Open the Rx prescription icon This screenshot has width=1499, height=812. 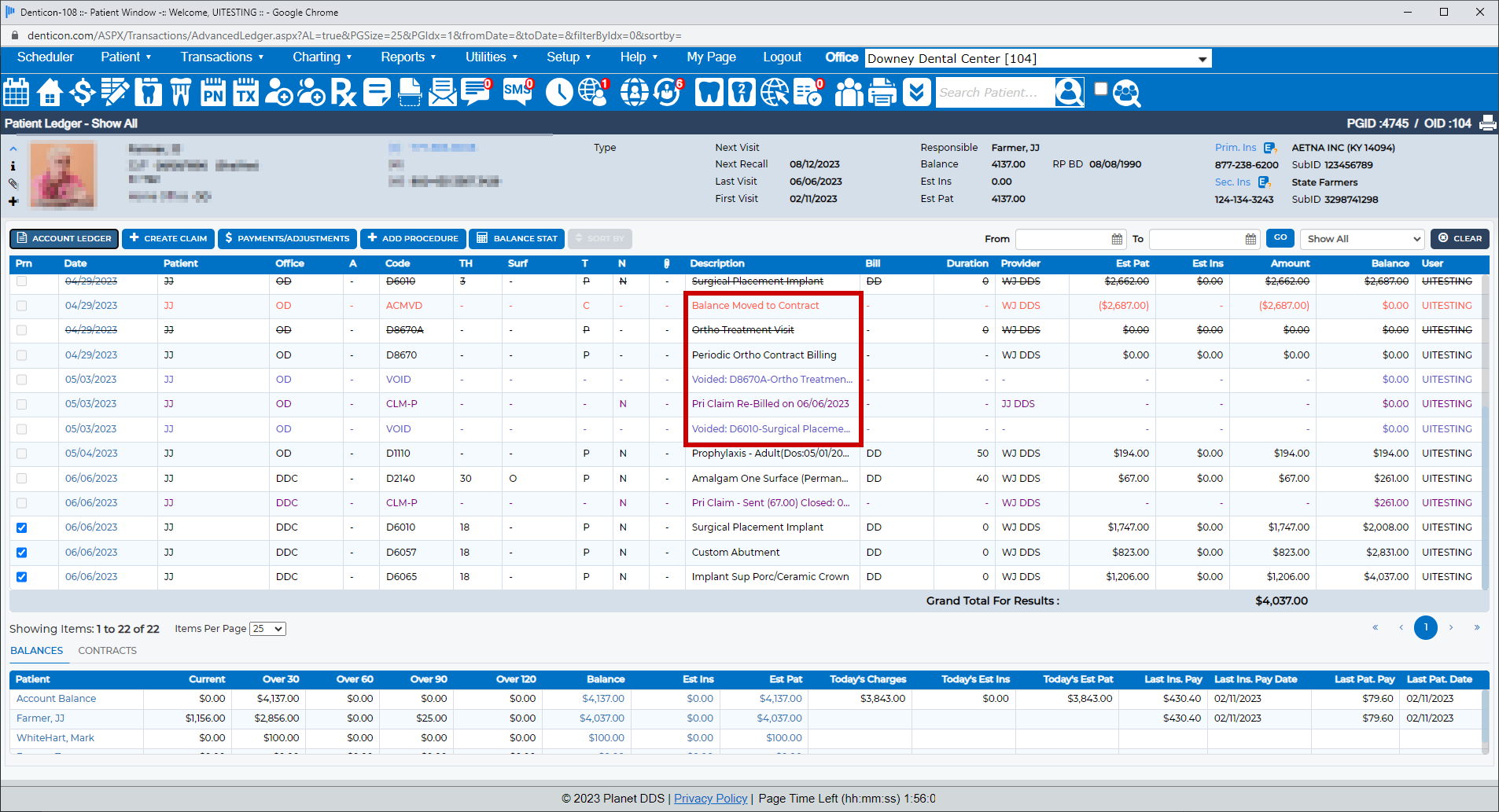tap(343, 93)
